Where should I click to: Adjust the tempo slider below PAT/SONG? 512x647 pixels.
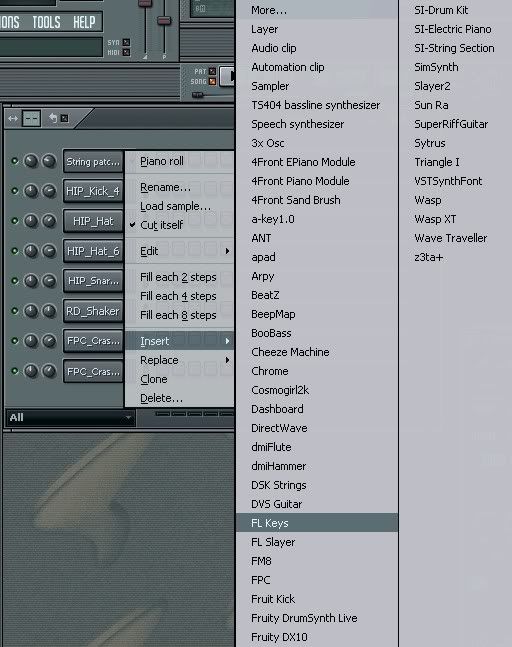[198, 95]
